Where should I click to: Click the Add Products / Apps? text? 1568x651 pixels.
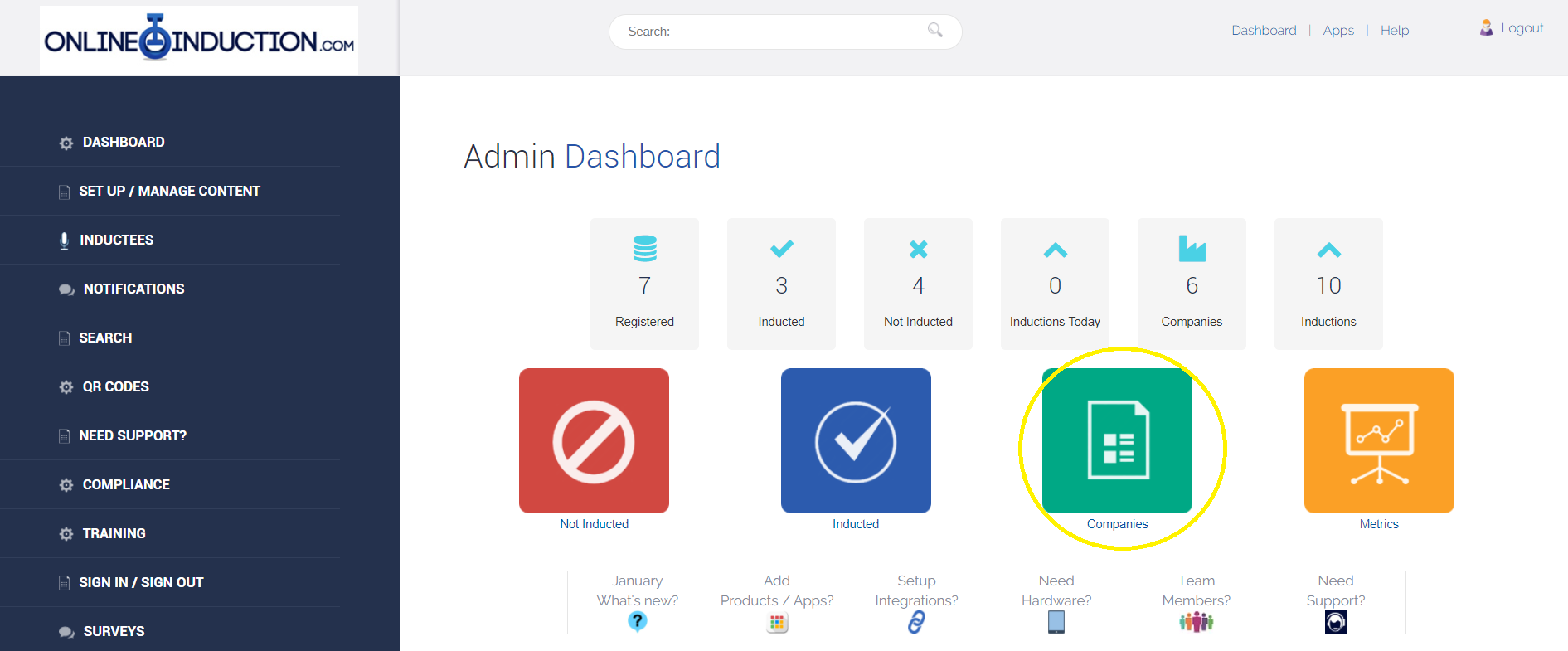(x=777, y=590)
